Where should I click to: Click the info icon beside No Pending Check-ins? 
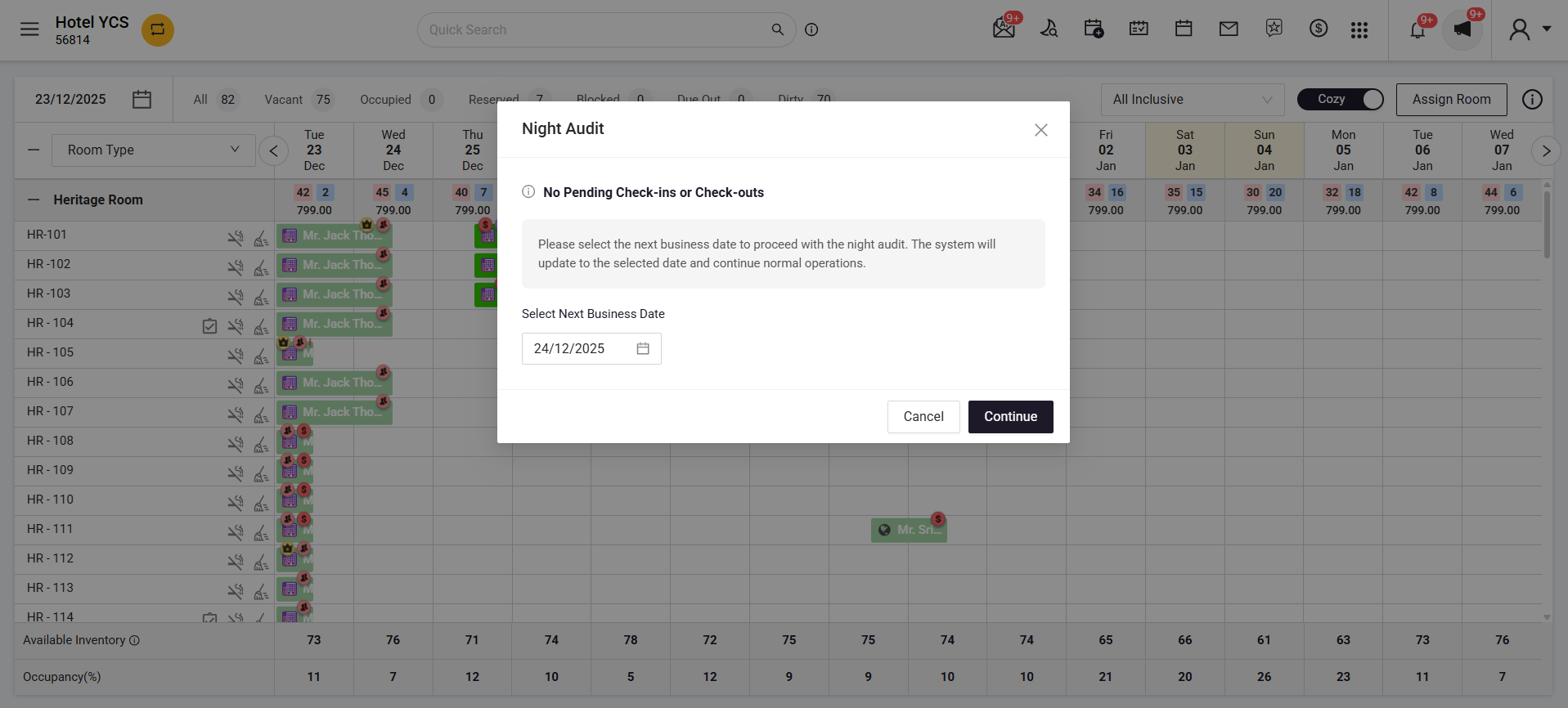tap(528, 191)
